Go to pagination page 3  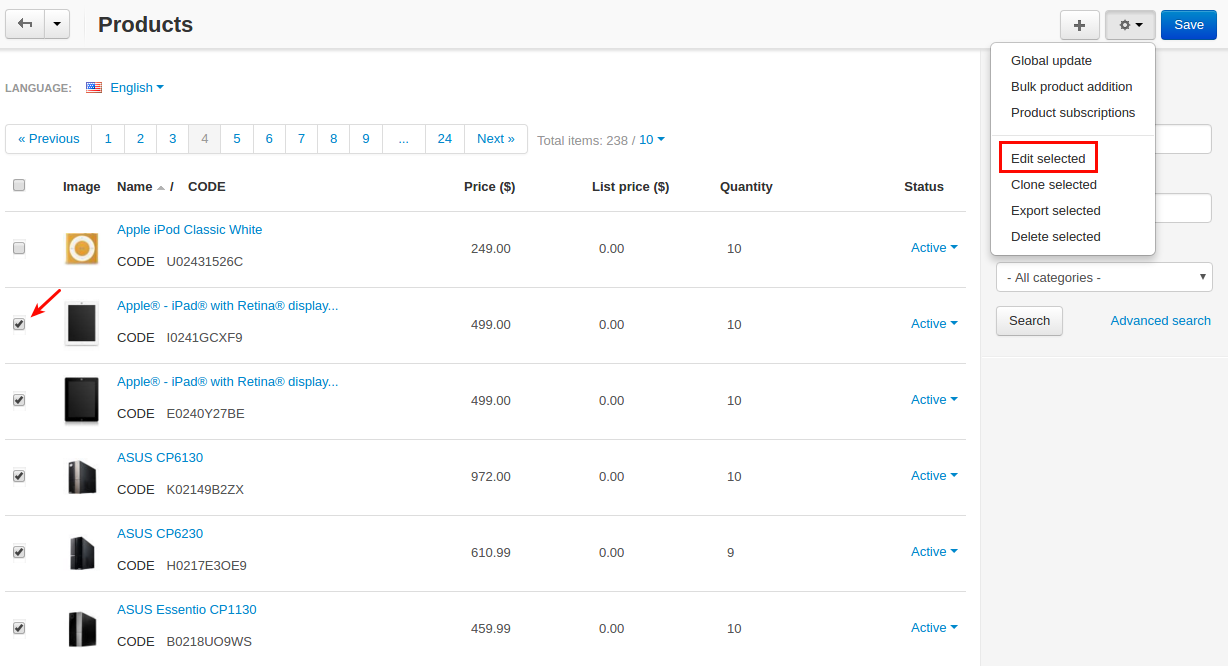point(172,139)
